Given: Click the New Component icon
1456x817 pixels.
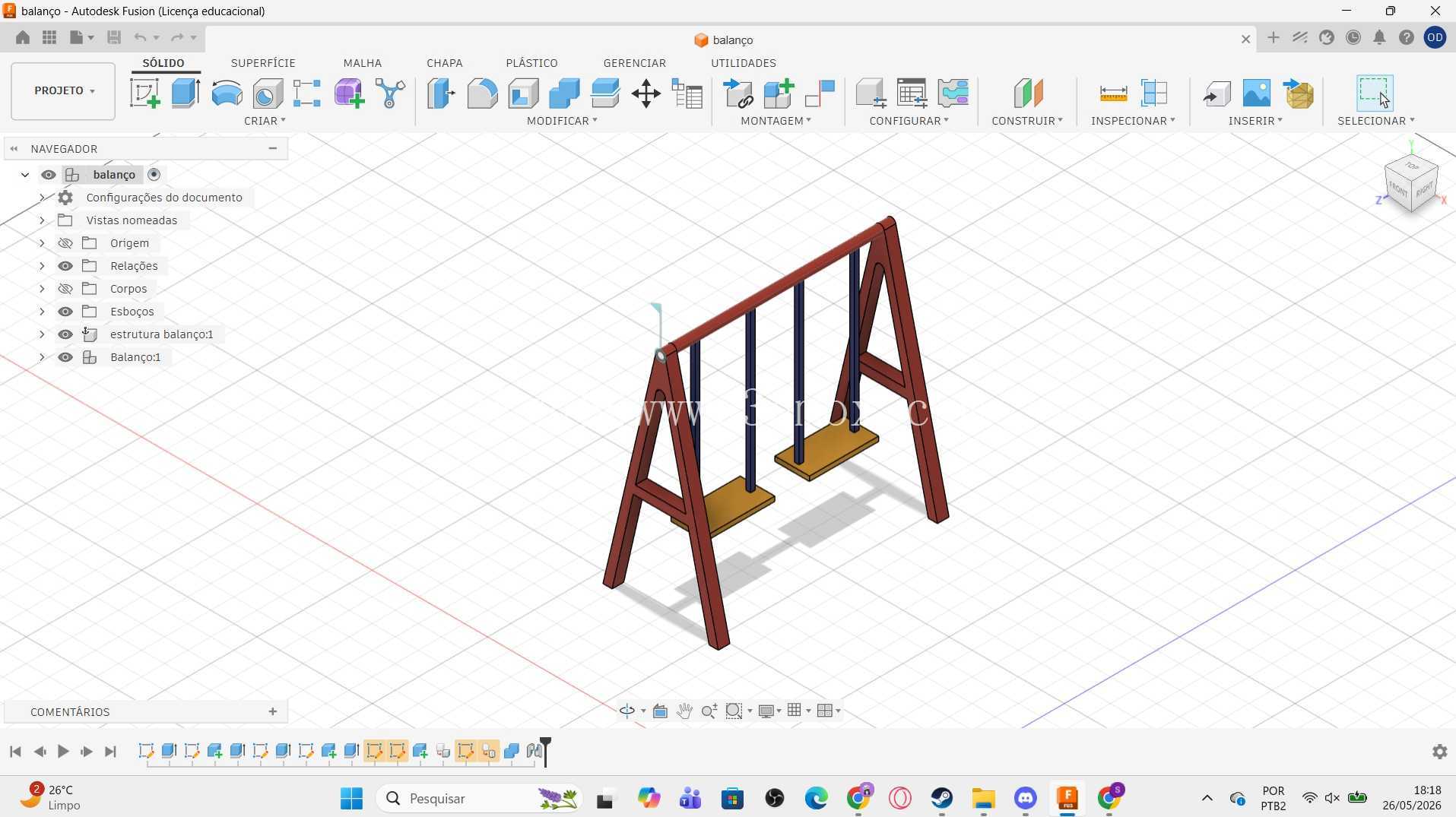Looking at the screenshot, I should tap(779, 93).
